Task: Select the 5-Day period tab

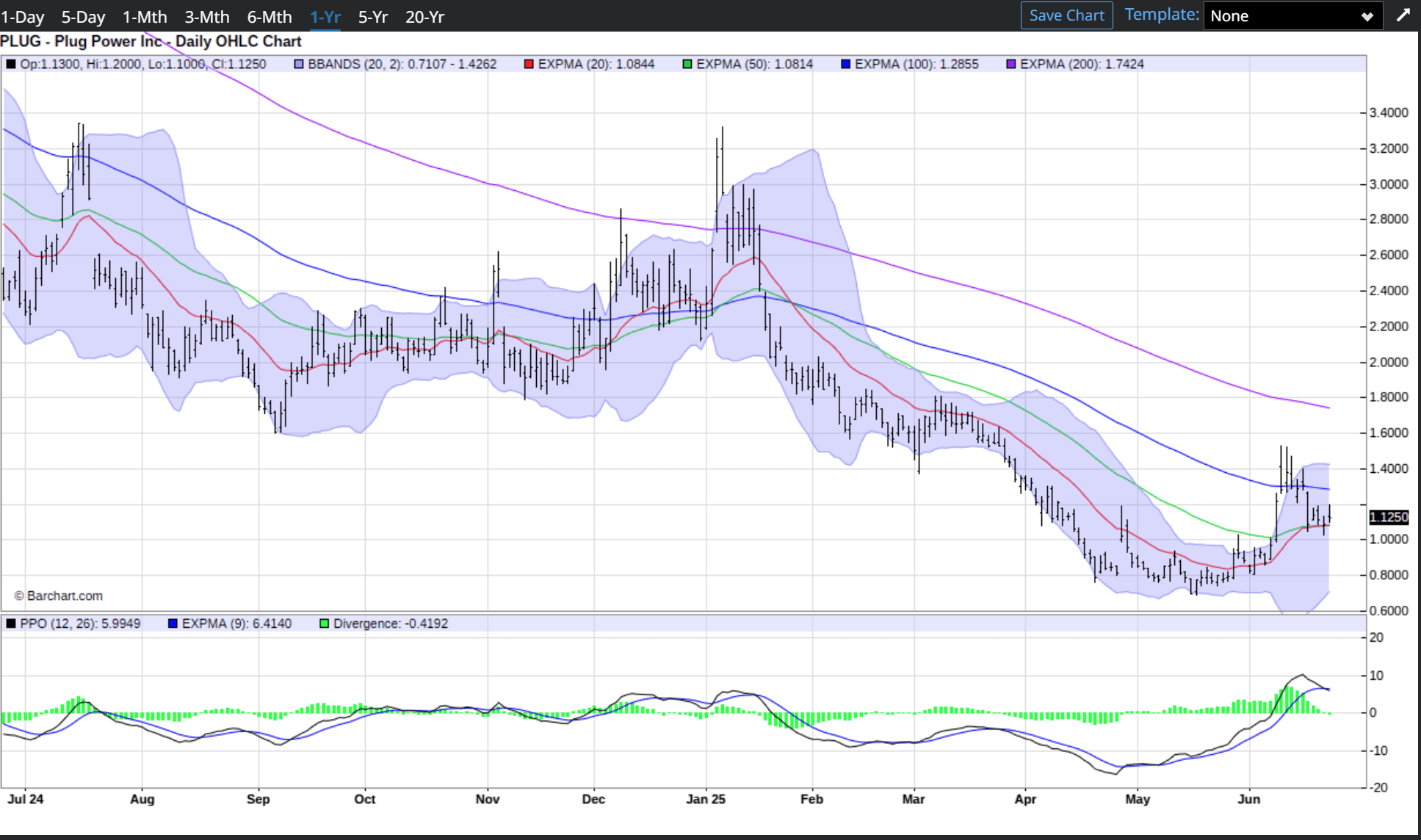Action: [83, 17]
